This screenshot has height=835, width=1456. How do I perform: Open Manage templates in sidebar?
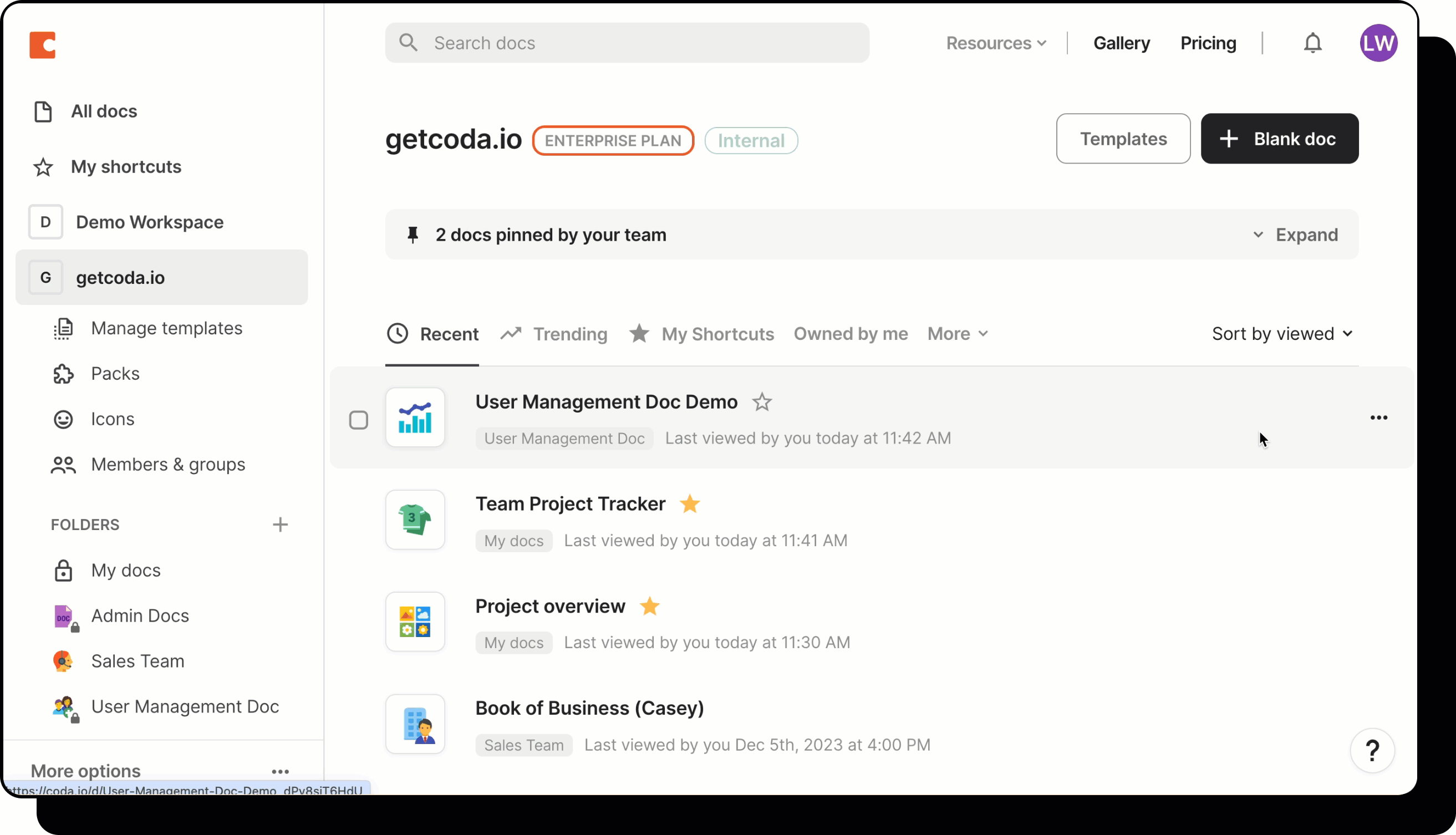point(167,328)
